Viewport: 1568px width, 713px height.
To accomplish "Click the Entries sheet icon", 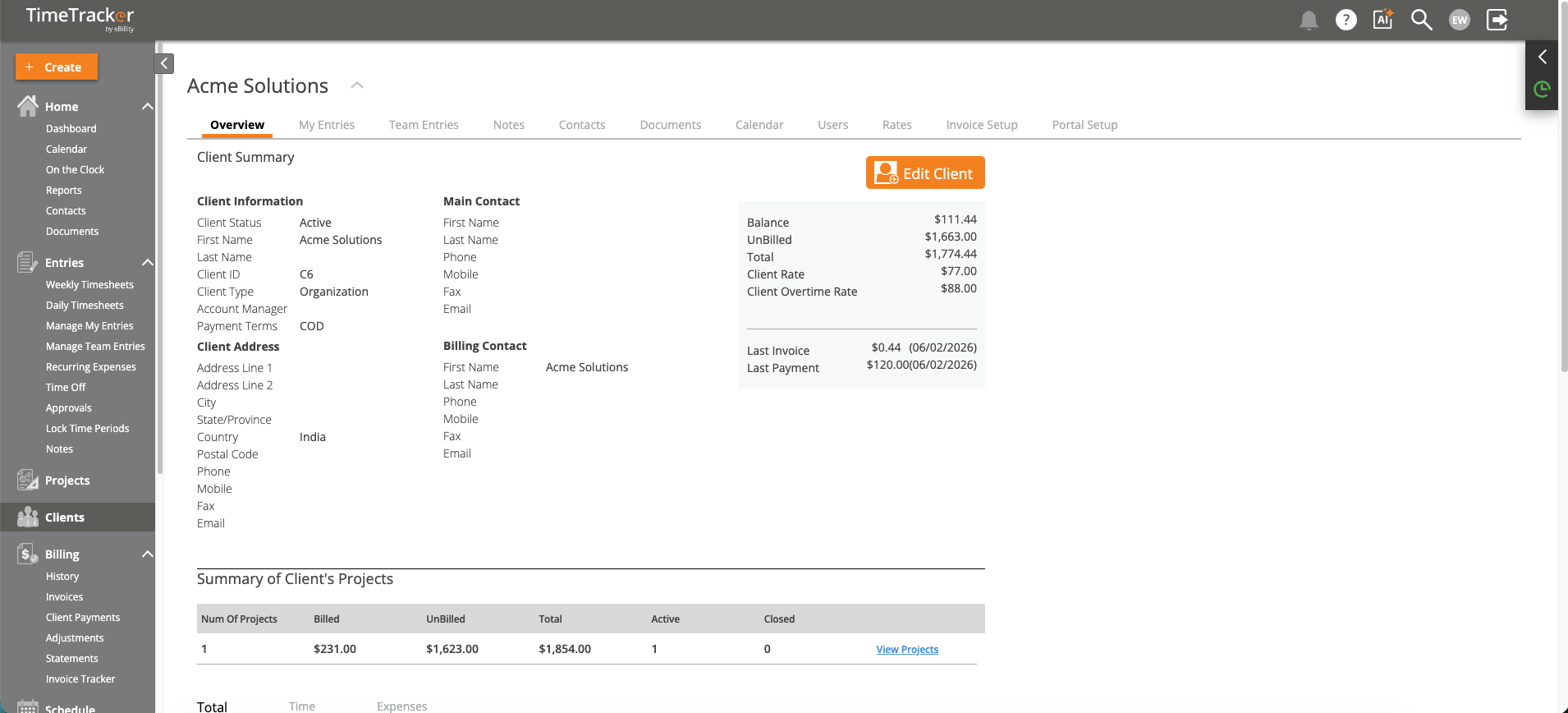I will coord(27,262).
